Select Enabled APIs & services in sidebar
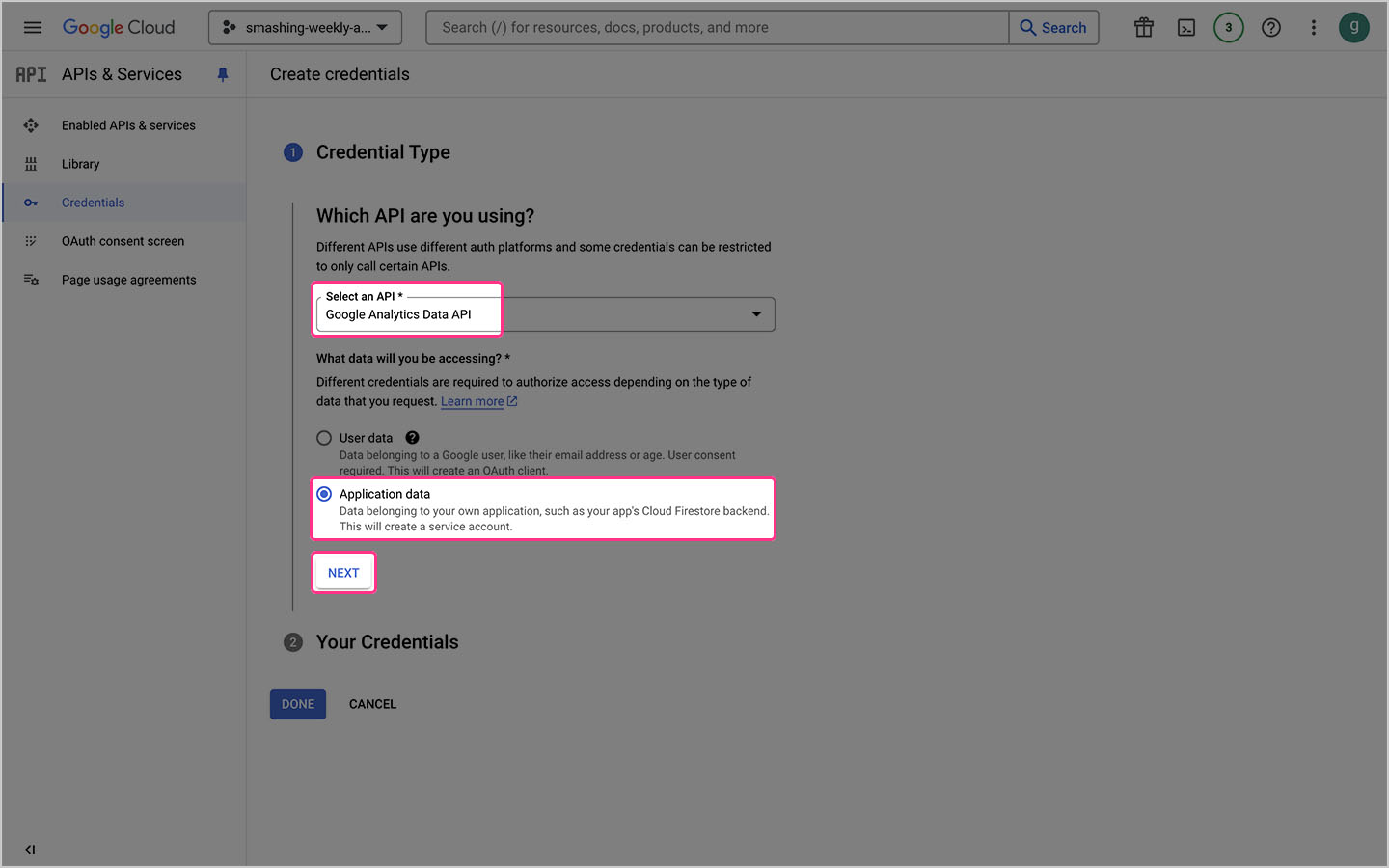Viewport: 1389px width, 868px height. pyautogui.click(x=127, y=124)
